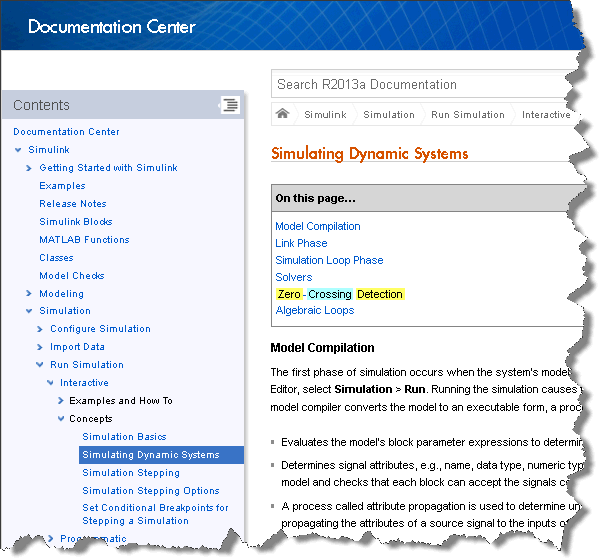Select Simulation Basics in the contents tree

coord(124,437)
